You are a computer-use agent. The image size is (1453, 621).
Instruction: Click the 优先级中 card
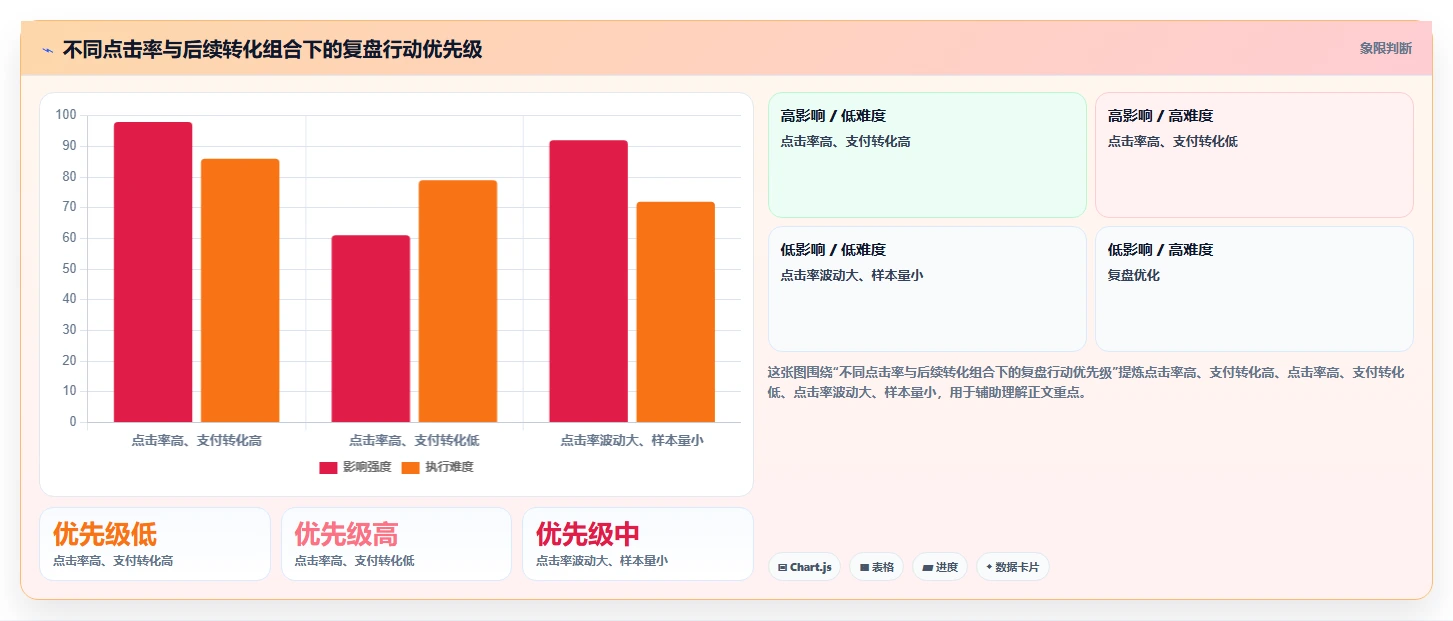(638, 544)
